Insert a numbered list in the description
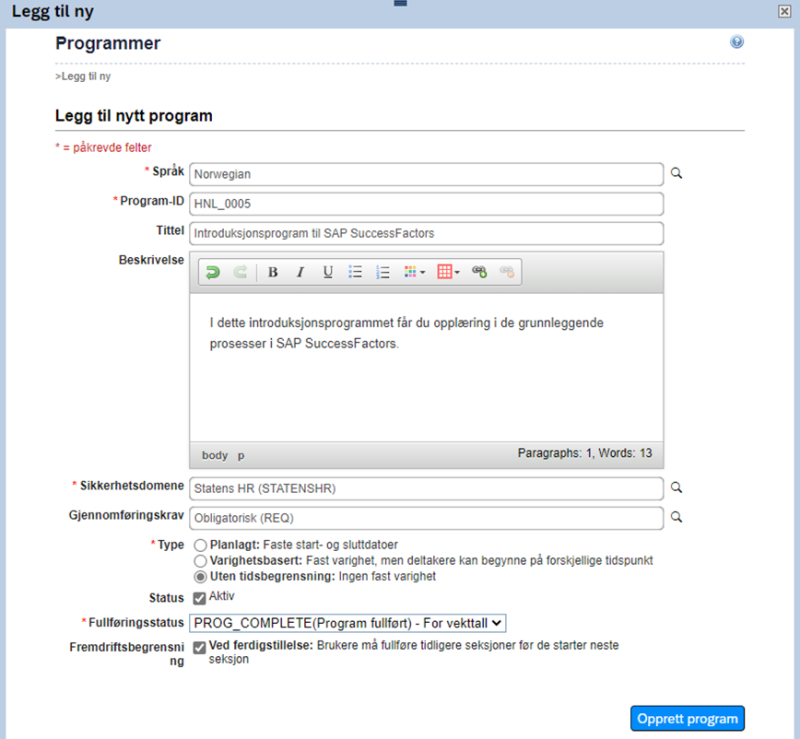This screenshot has height=739, width=800. point(383,272)
